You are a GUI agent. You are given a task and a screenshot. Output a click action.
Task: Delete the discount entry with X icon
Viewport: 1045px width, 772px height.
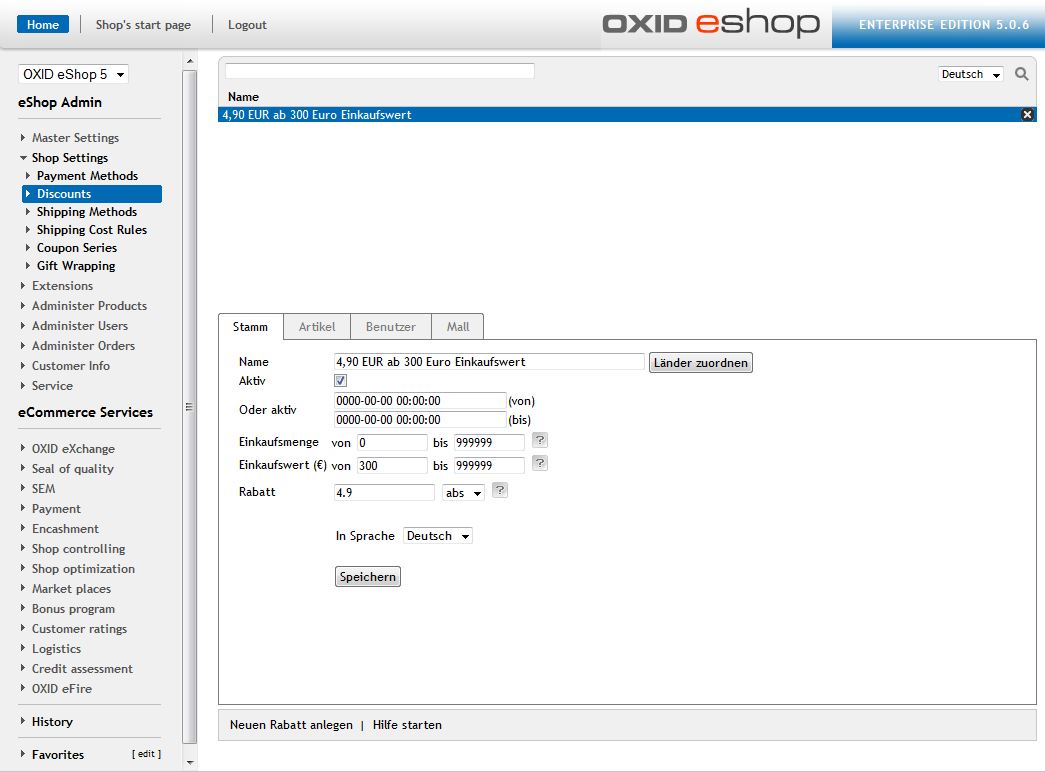tap(1027, 115)
